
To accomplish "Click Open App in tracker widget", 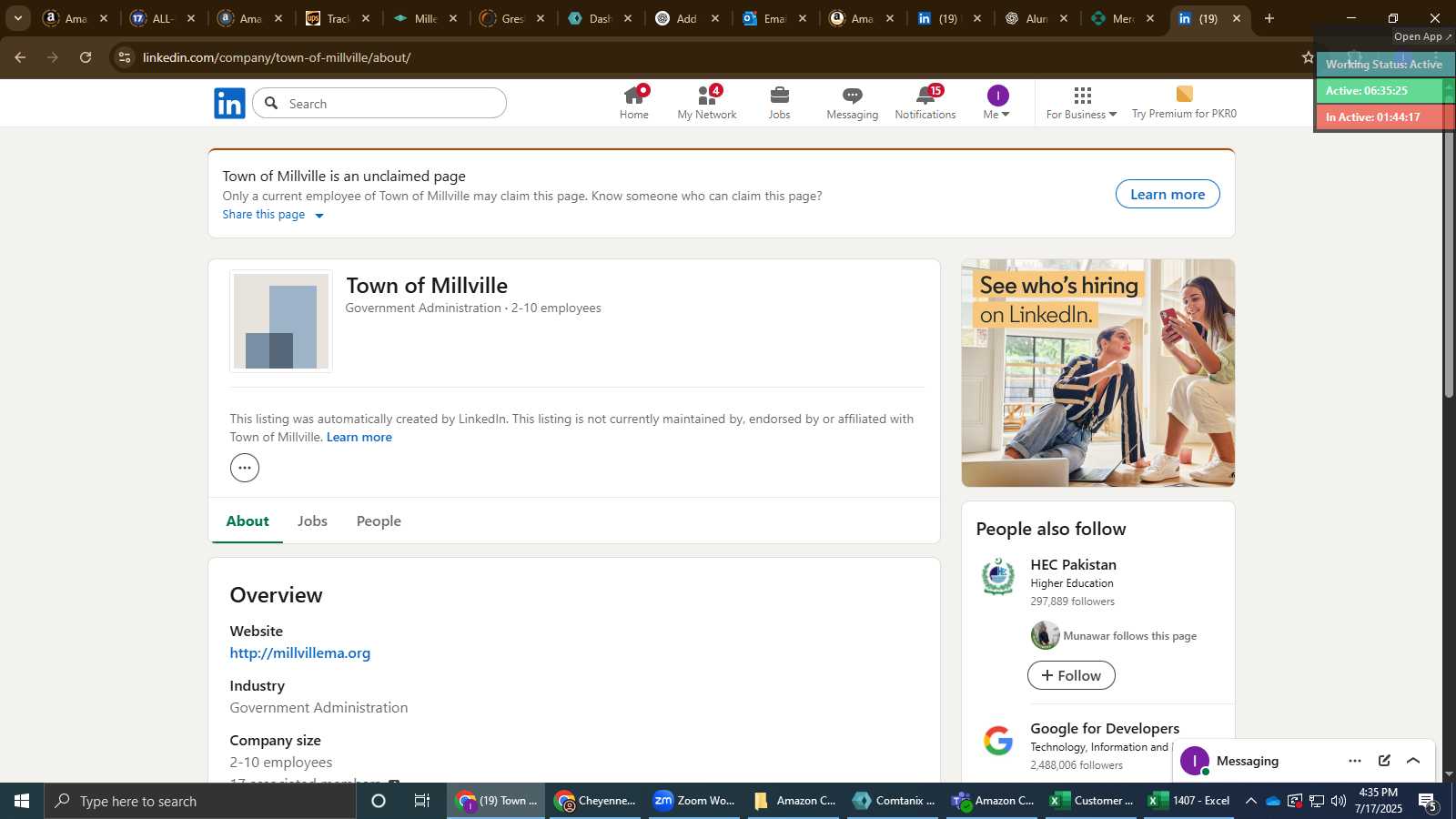I will pos(1422,36).
